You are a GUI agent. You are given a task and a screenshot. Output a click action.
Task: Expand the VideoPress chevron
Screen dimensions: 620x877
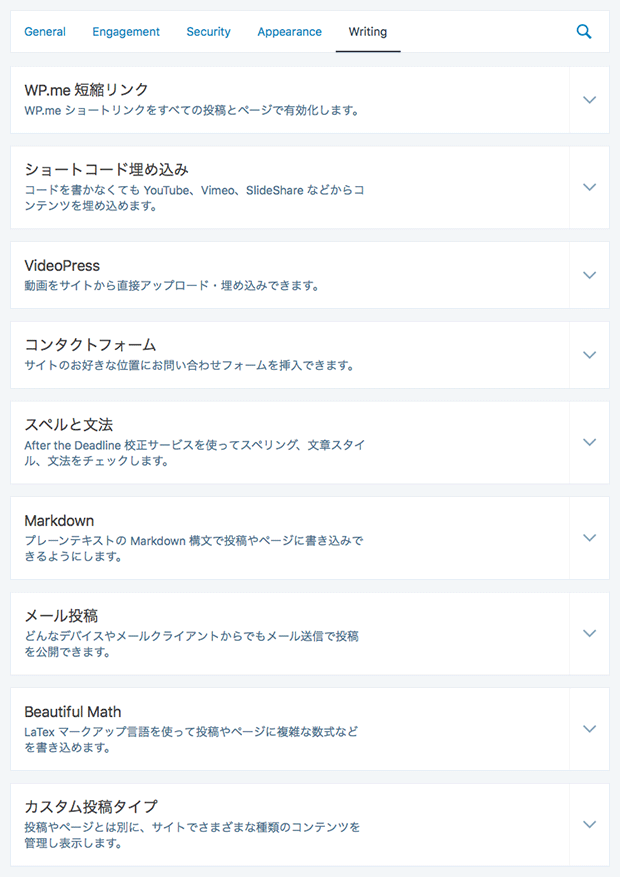tap(589, 275)
